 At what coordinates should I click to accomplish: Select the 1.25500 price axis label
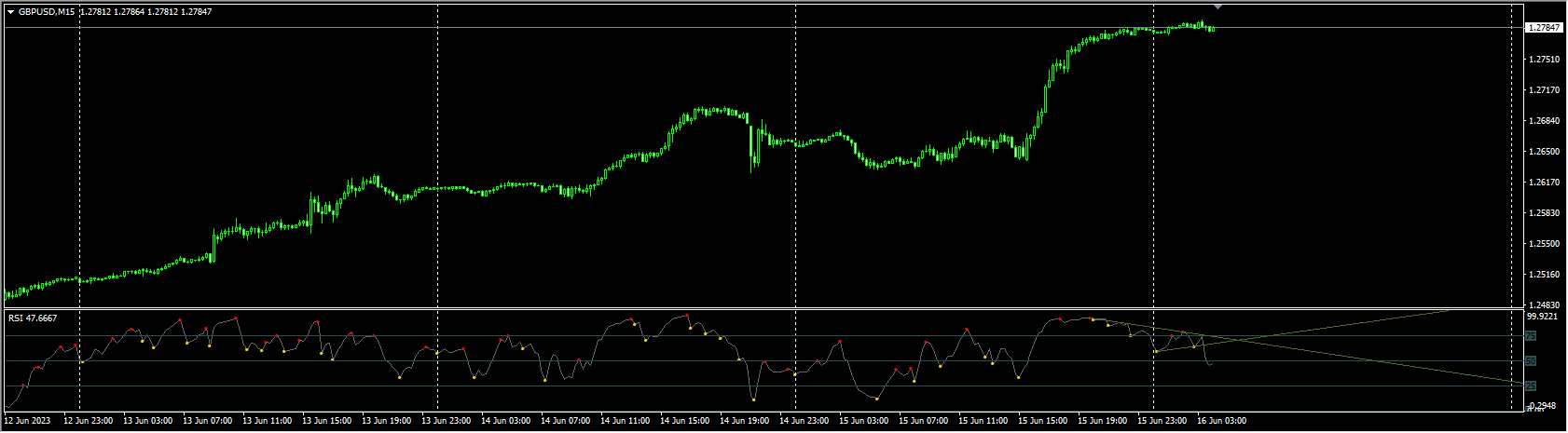[x=1544, y=244]
